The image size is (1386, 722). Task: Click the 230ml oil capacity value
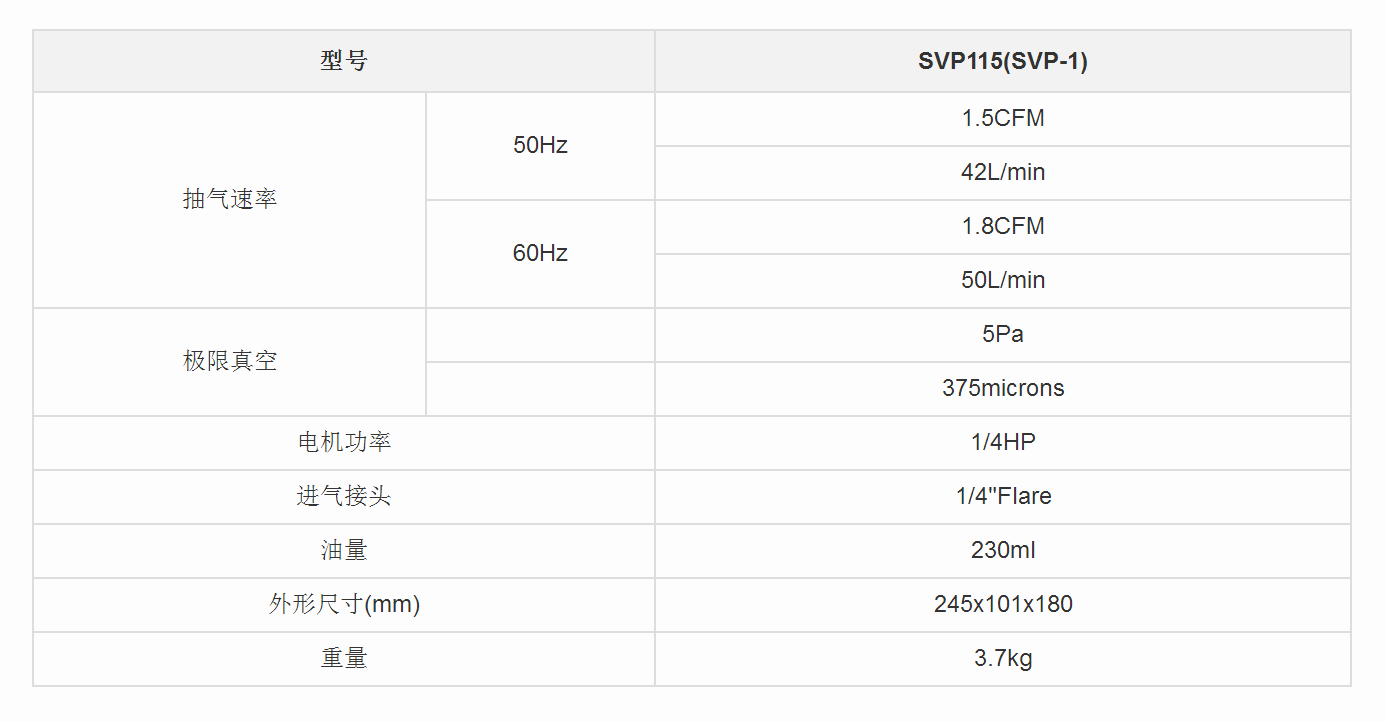click(1002, 550)
